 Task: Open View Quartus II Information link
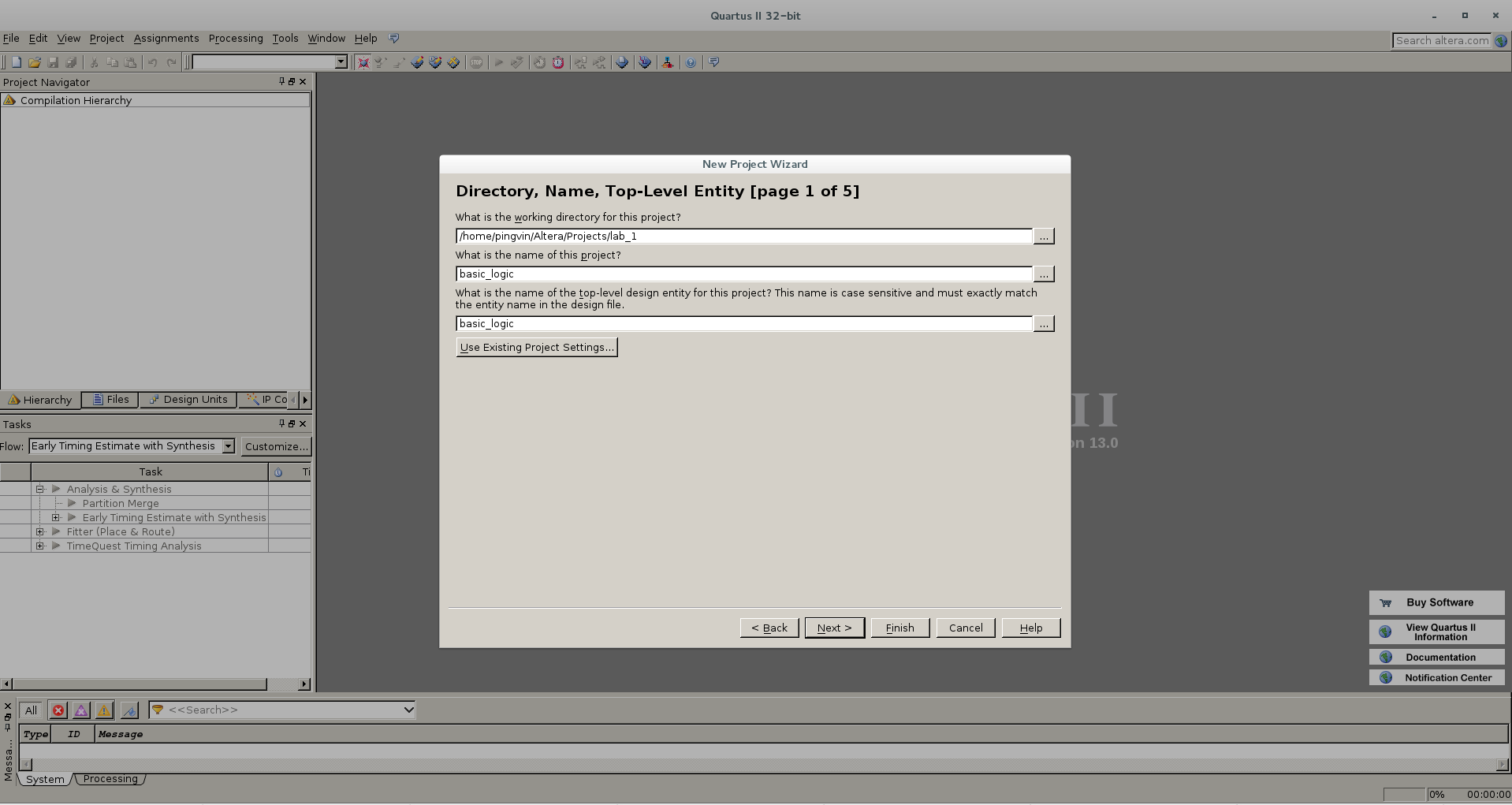(x=1436, y=632)
